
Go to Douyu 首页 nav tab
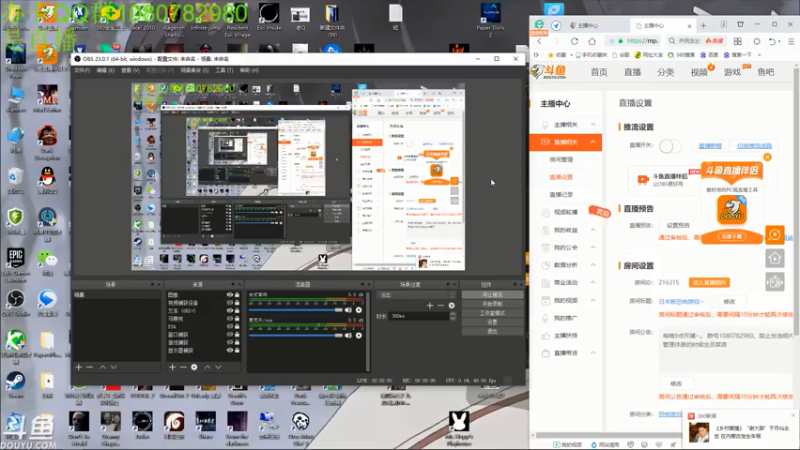coord(599,72)
